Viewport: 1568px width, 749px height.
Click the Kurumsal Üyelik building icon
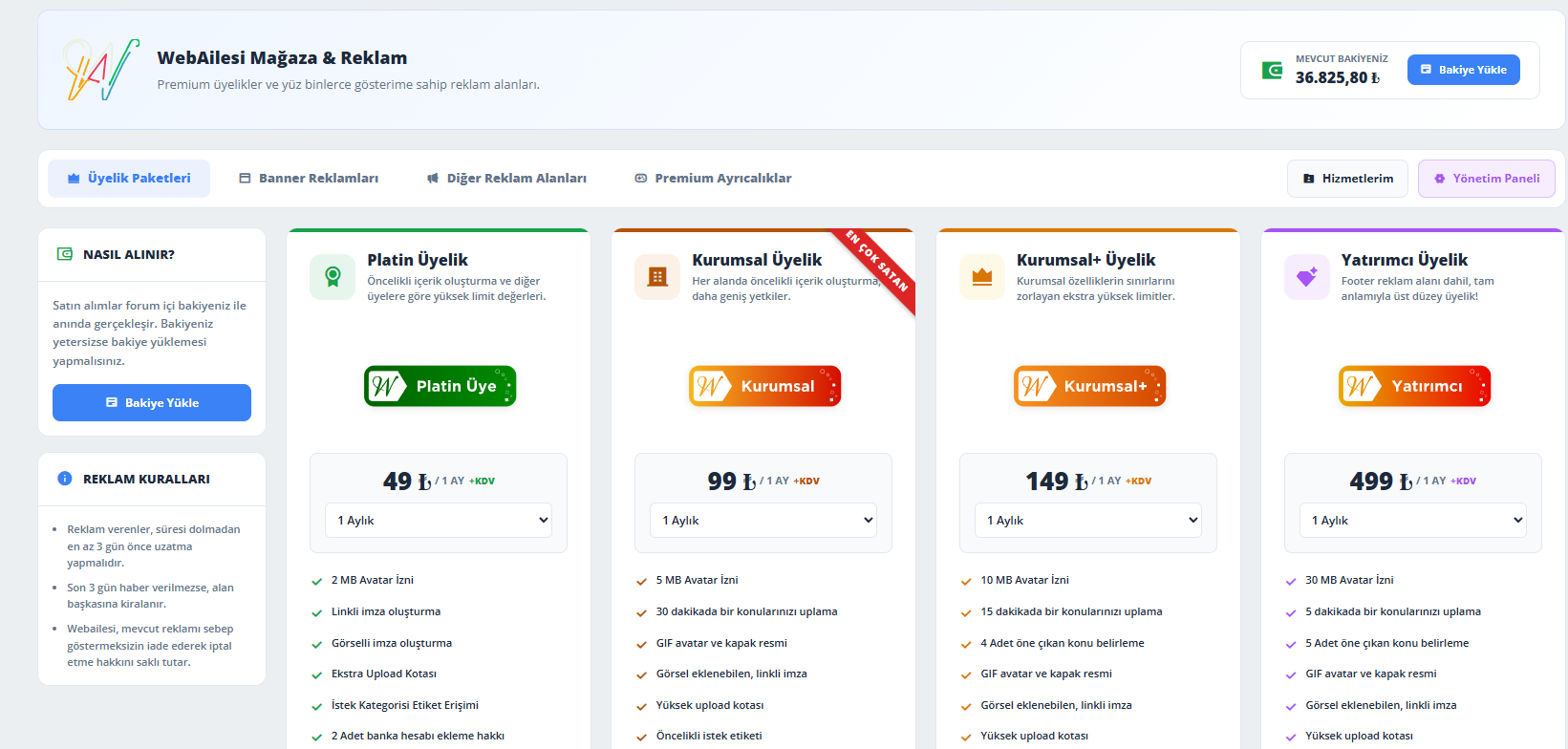[657, 277]
